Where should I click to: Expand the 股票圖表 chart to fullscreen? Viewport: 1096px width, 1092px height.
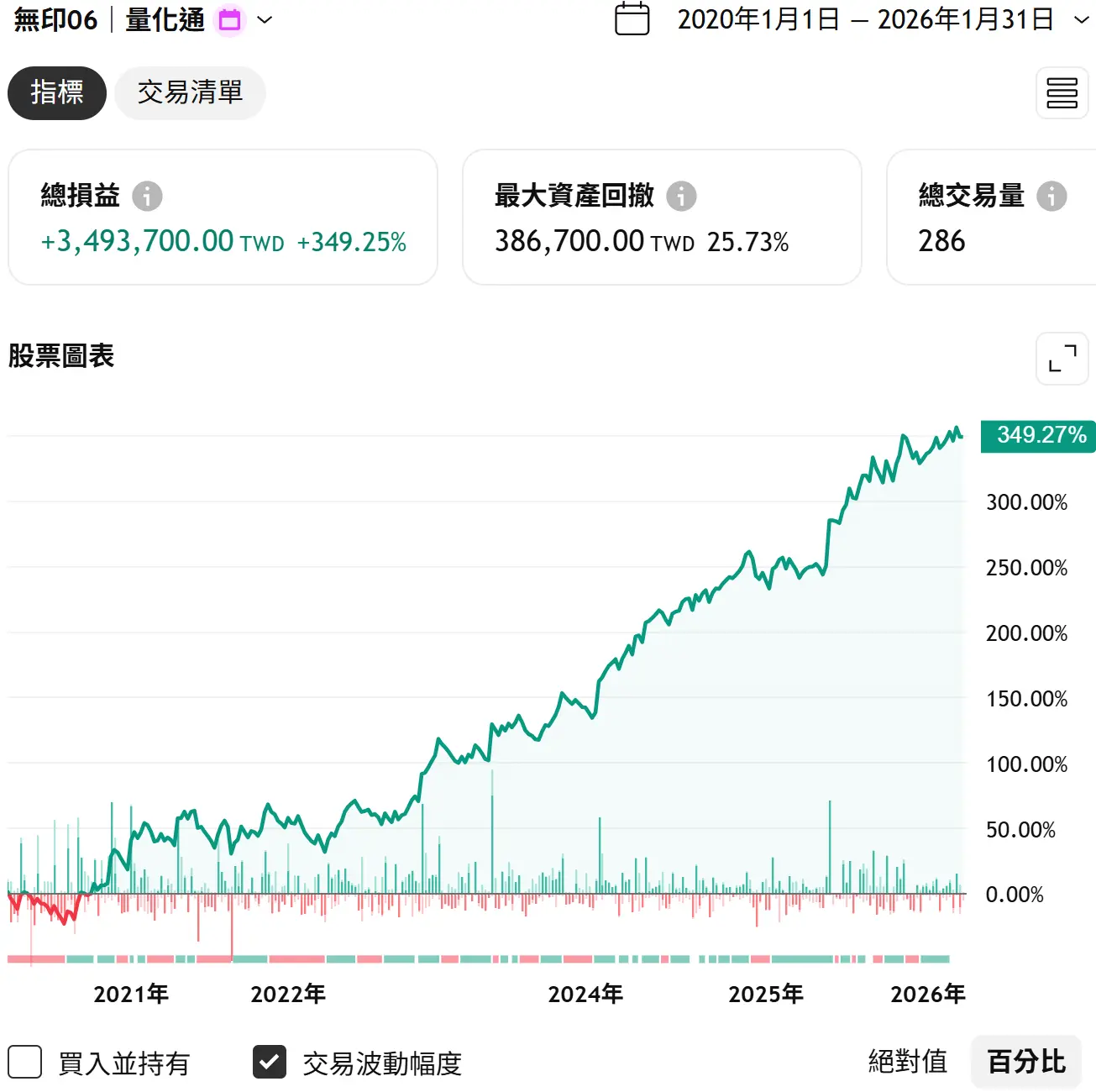(1062, 359)
